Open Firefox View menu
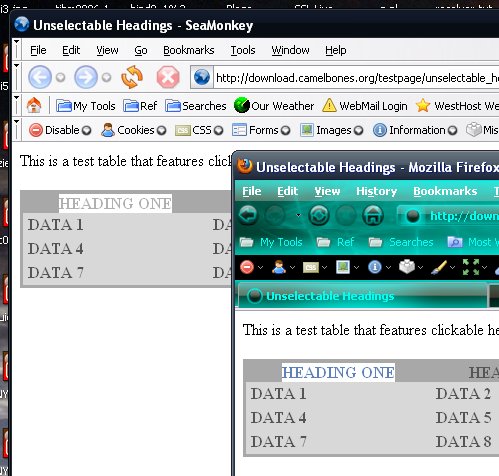499x476 pixels. [x=327, y=191]
